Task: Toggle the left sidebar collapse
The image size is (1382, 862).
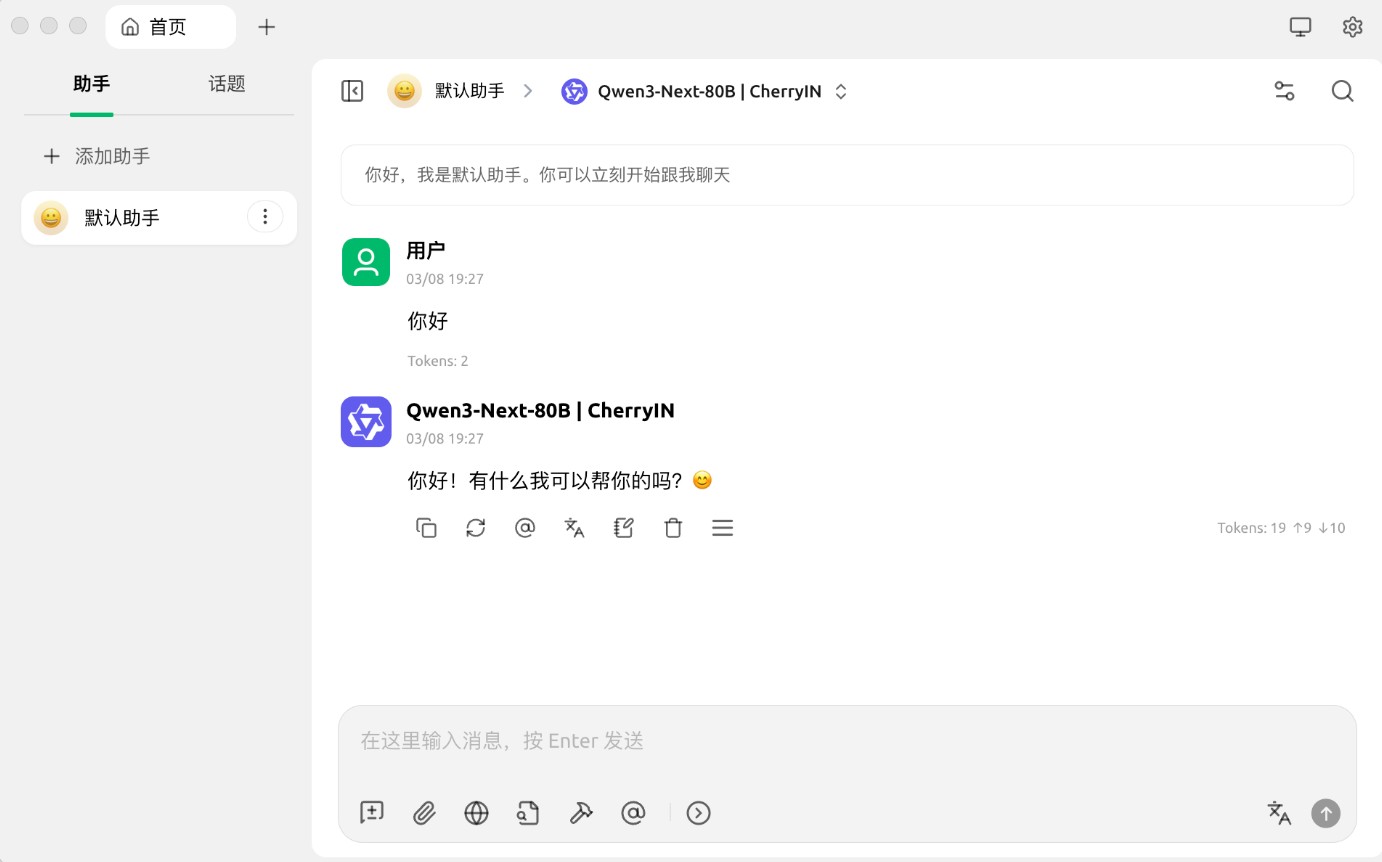Action: tap(352, 91)
